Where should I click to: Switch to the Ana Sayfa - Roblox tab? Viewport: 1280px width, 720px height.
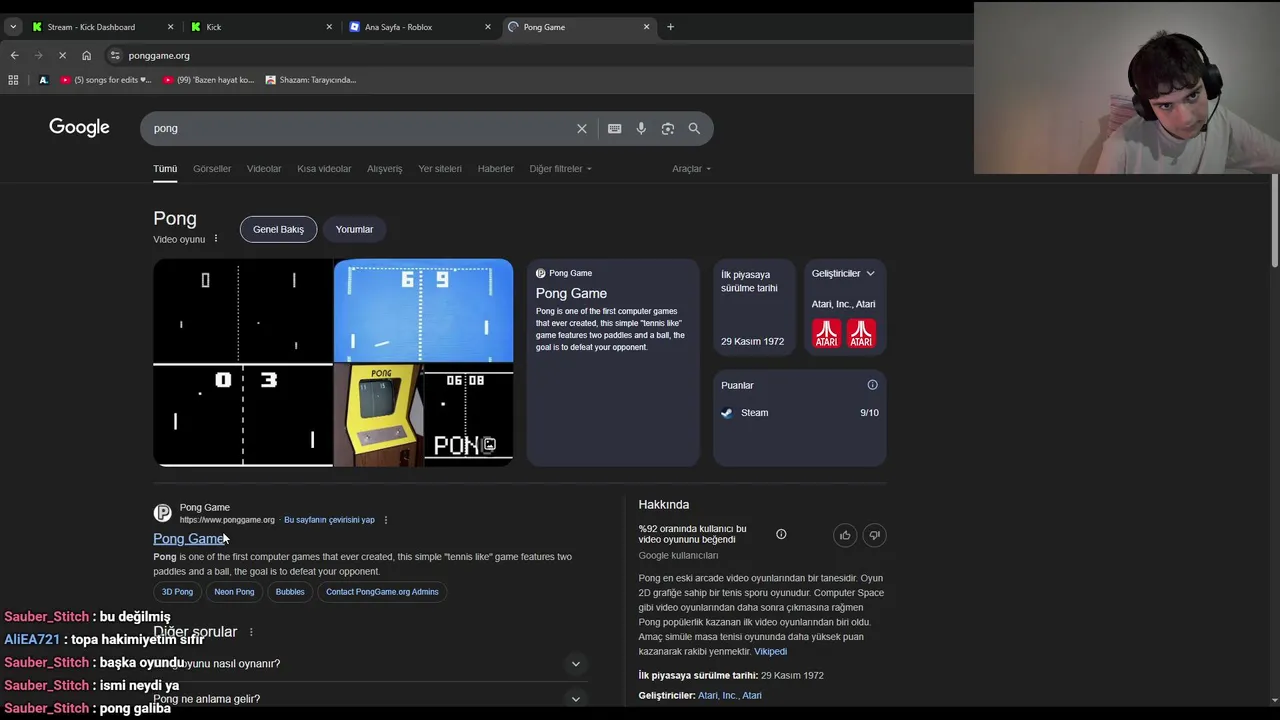click(419, 27)
